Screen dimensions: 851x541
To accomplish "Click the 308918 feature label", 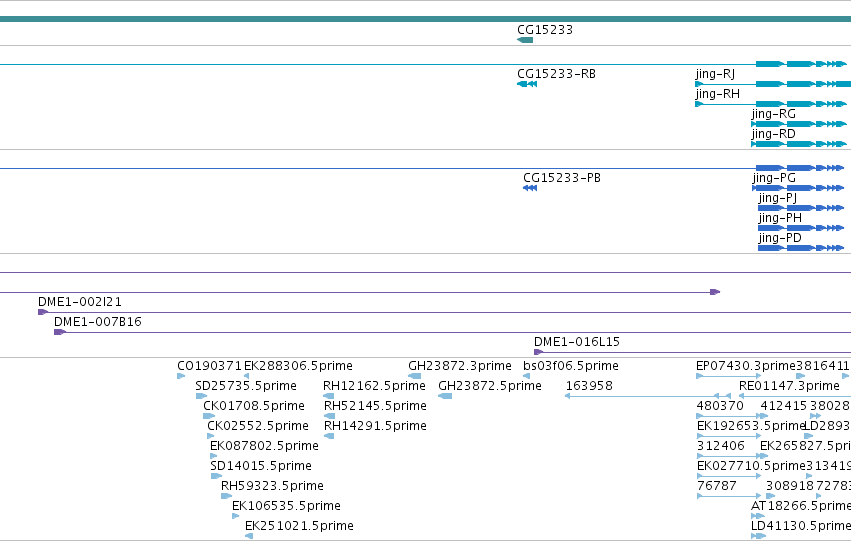I will pos(790,486).
